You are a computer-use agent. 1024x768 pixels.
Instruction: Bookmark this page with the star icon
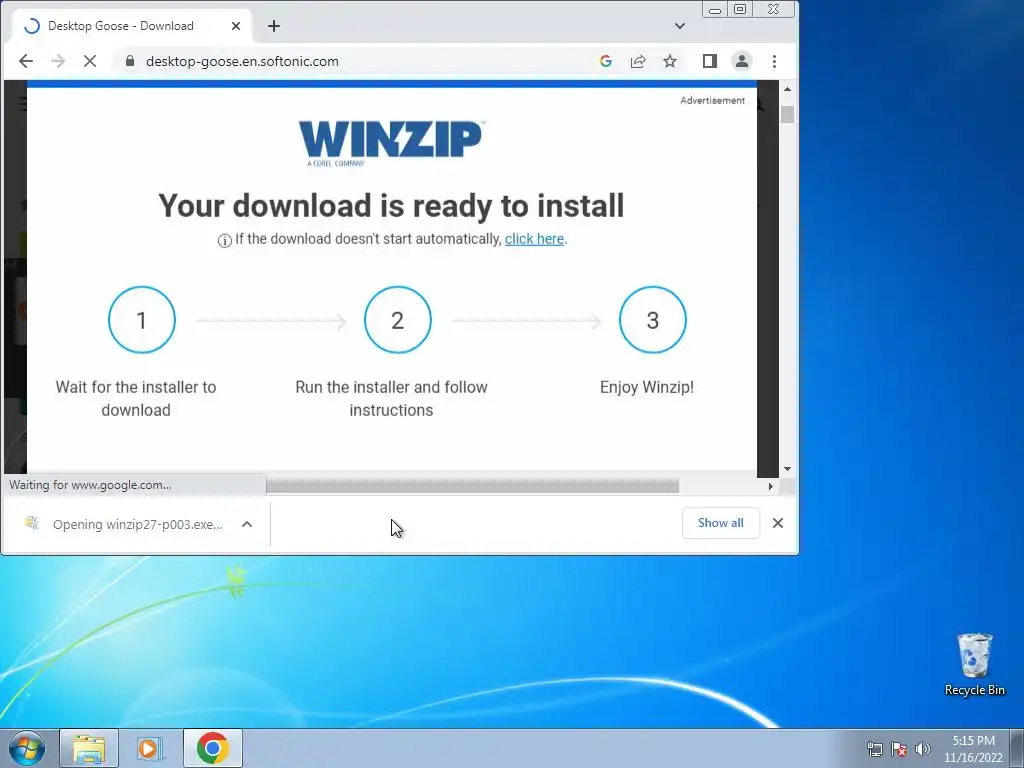pos(670,61)
